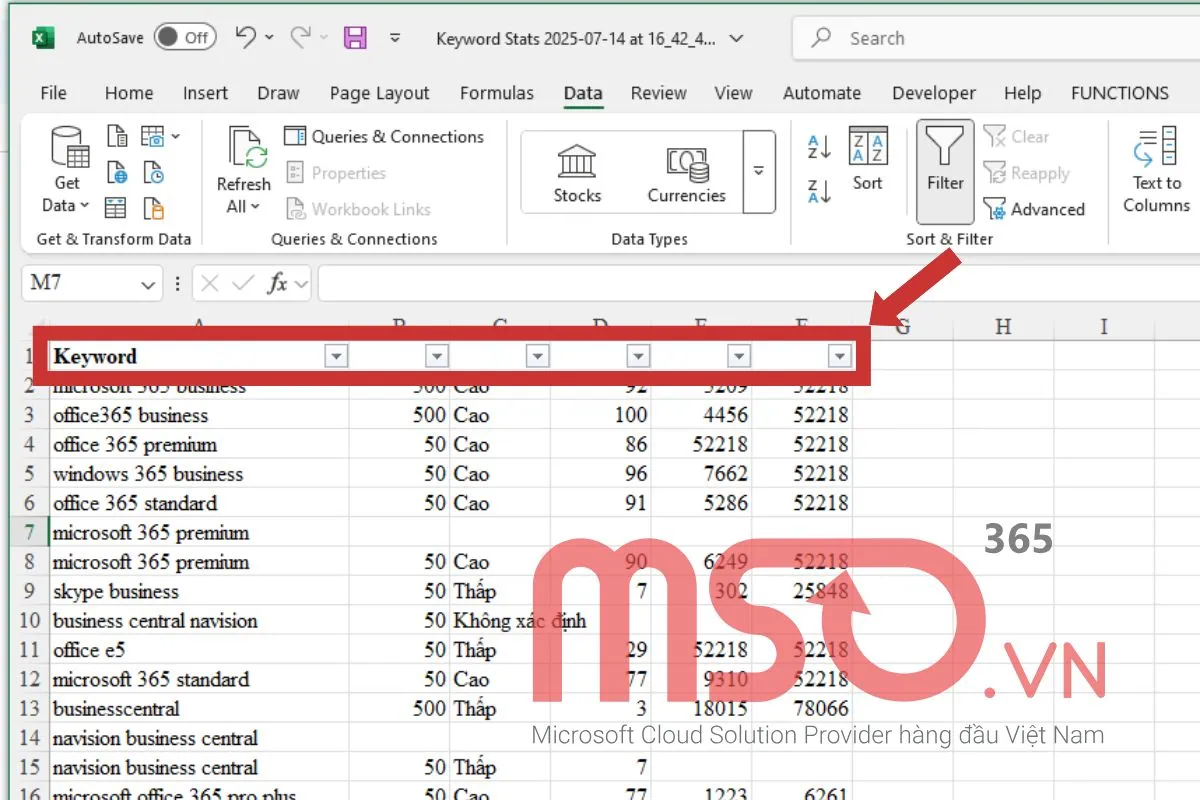Open the Keyword column filter dropdown
The height and width of the screenshot is (800, 1200).
click(336, 356)
